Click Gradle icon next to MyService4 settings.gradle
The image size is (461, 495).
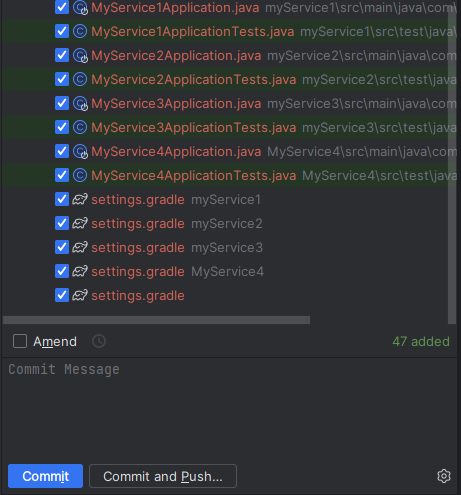click(x=80, y=271)
